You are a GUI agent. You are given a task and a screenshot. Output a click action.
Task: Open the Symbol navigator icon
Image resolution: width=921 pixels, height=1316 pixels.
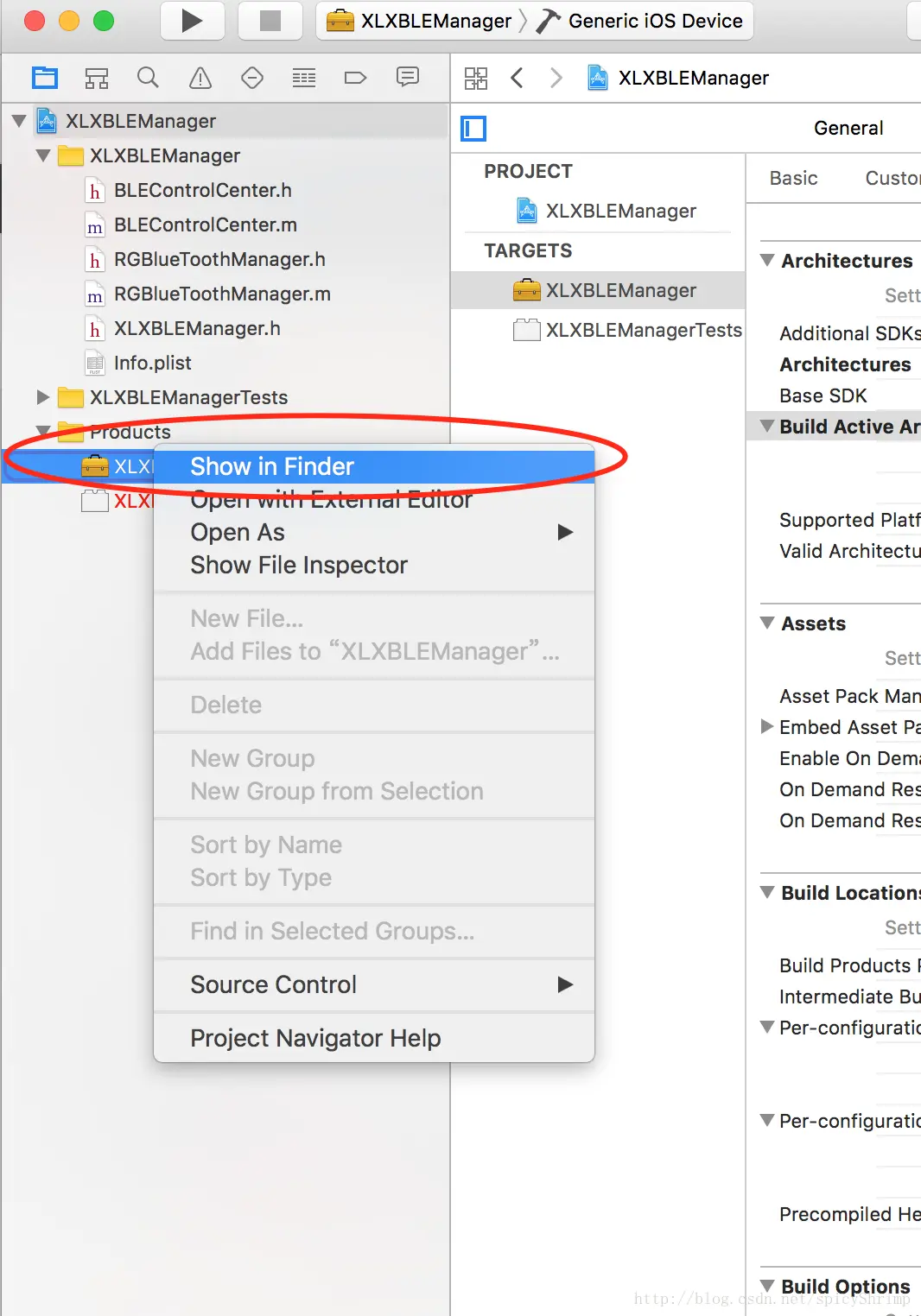(x=97, y=79)
